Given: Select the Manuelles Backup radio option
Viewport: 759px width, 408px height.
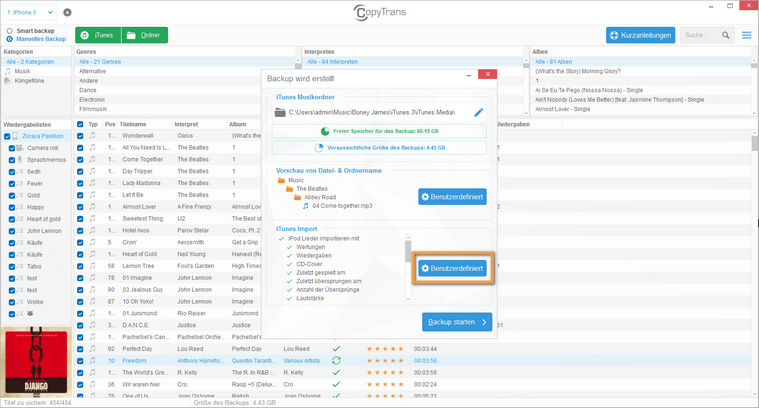Looking at the screenshot, I should [x=9, y=39].
